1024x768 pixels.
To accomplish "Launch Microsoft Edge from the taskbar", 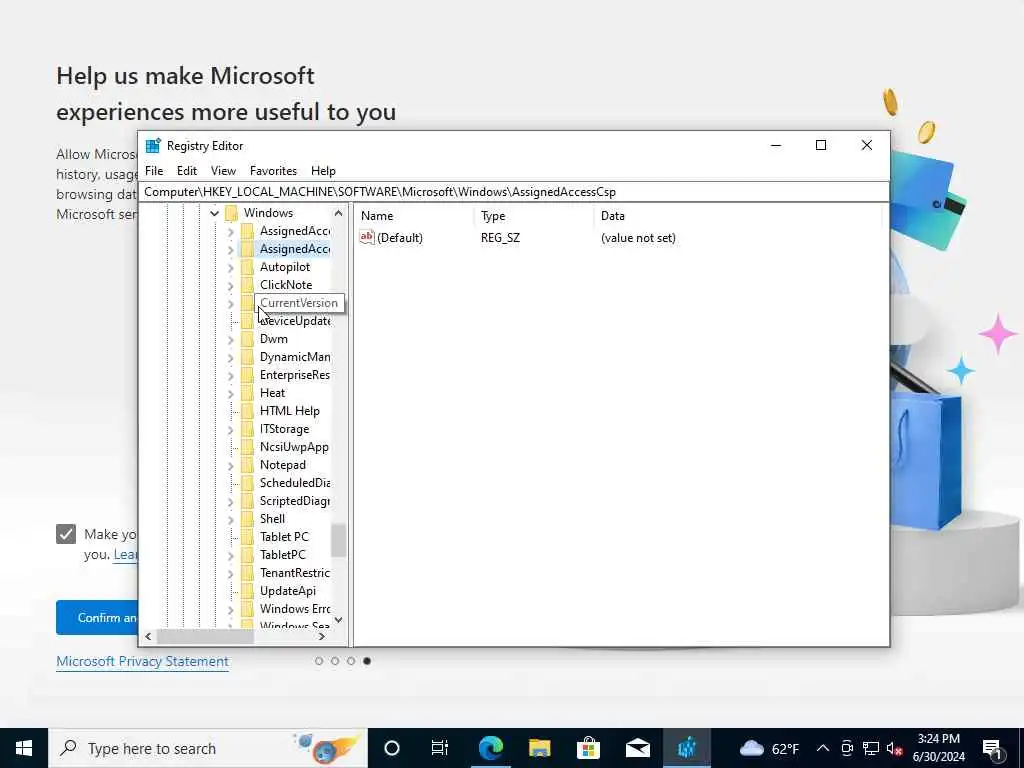I will [x=490, y=748].
